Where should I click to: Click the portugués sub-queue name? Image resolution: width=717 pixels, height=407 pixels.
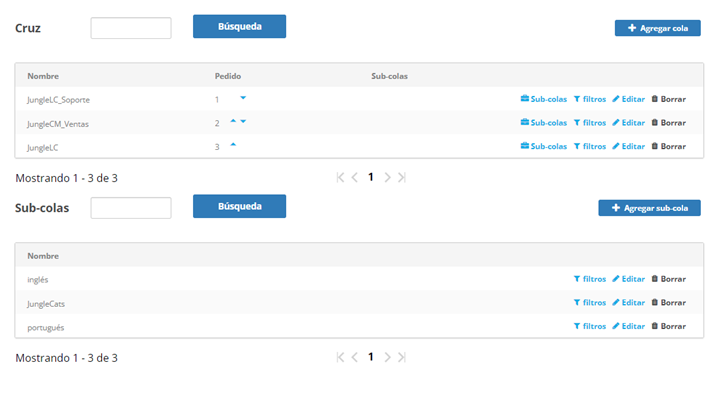pos(45,327)
